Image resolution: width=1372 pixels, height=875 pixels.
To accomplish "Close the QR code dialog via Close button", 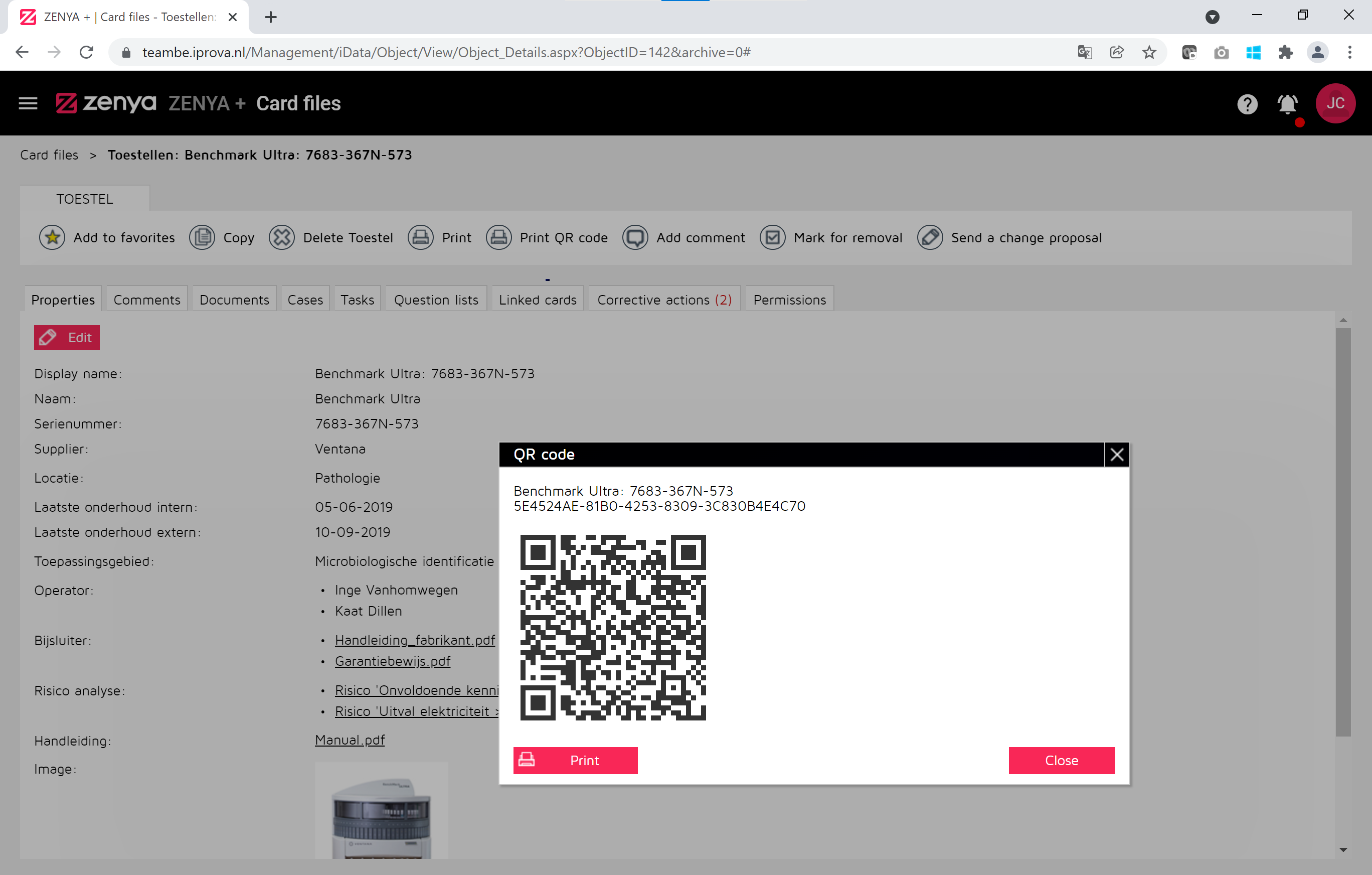I will tap(1061, 760).
